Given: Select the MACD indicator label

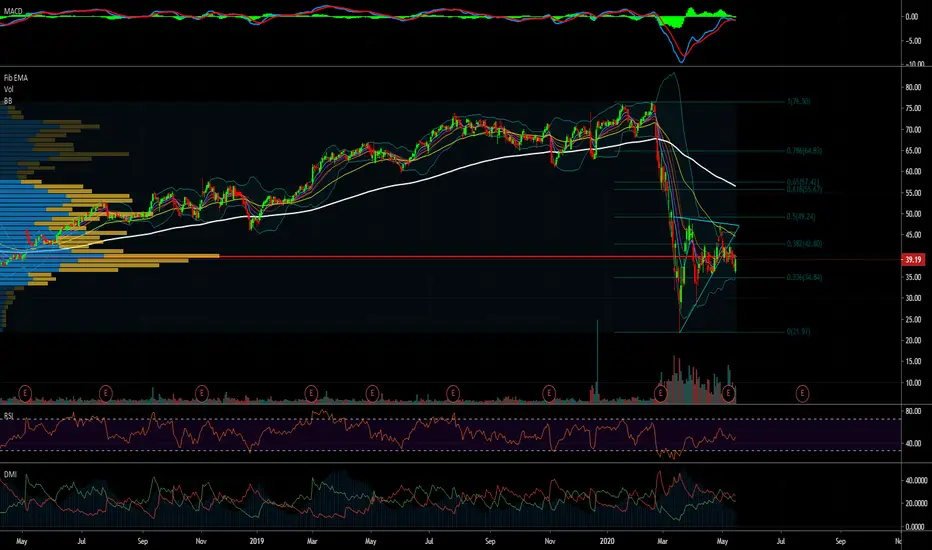Looking at the screenshot, I should (x=13, y=11).
